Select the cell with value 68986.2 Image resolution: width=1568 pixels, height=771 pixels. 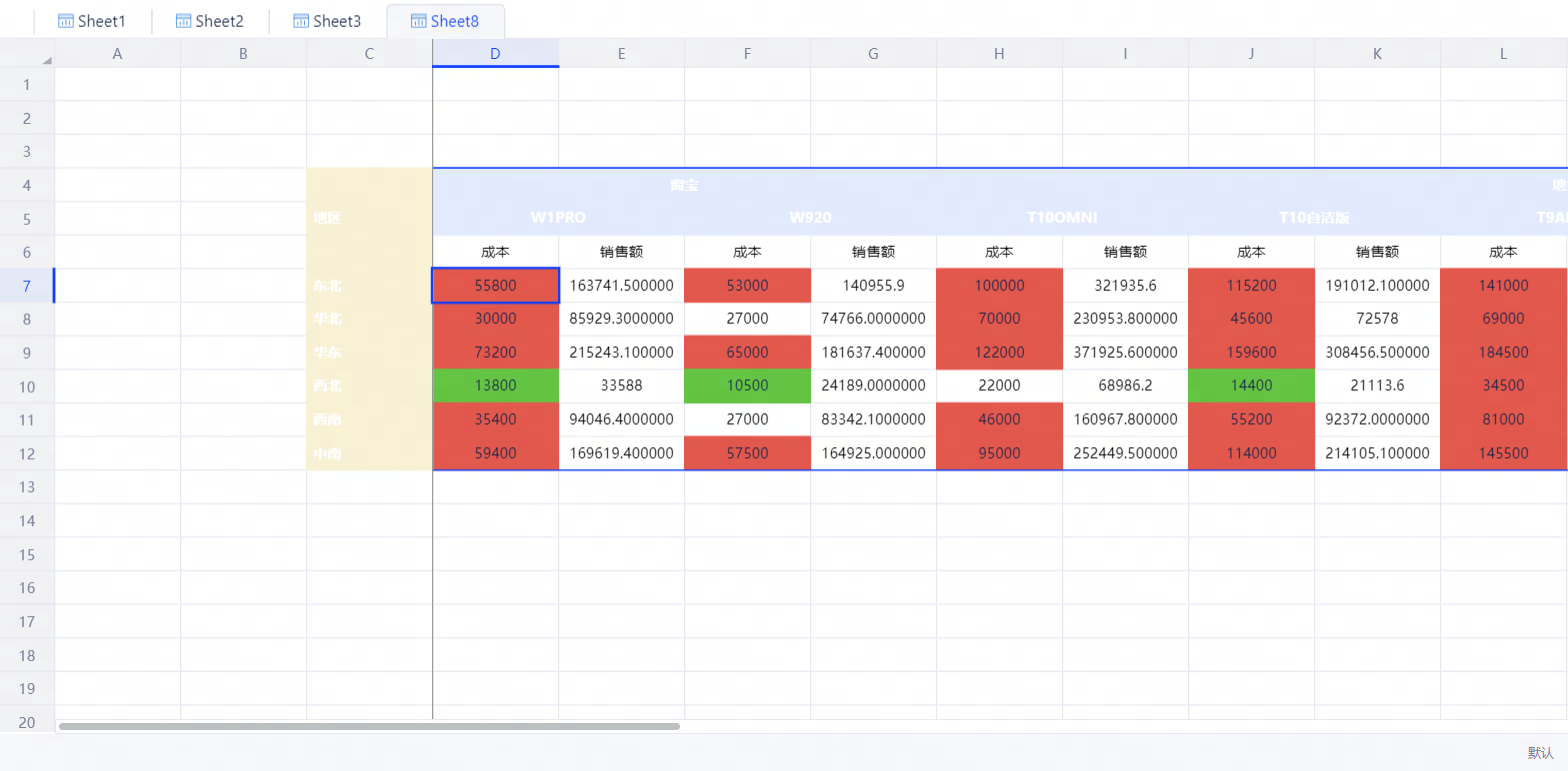pos(1125,385)
